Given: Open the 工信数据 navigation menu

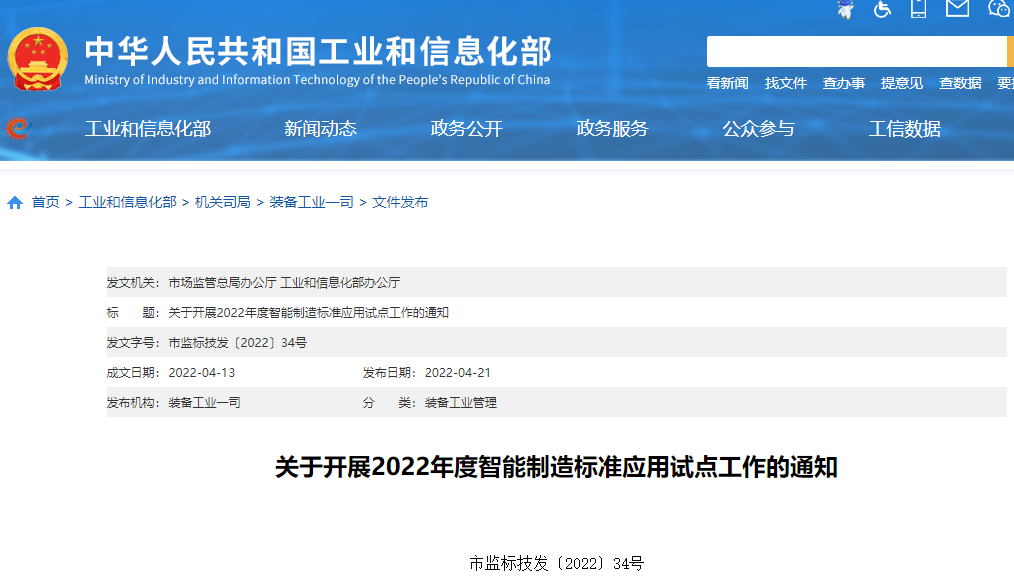Looking at the screenshot, I should (903, 129).
